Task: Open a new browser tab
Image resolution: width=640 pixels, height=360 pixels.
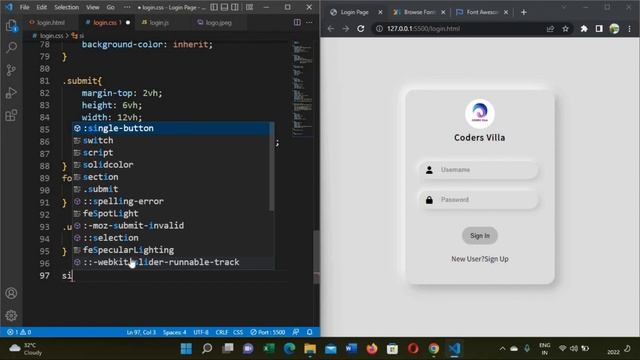Action: coord(524,12)
